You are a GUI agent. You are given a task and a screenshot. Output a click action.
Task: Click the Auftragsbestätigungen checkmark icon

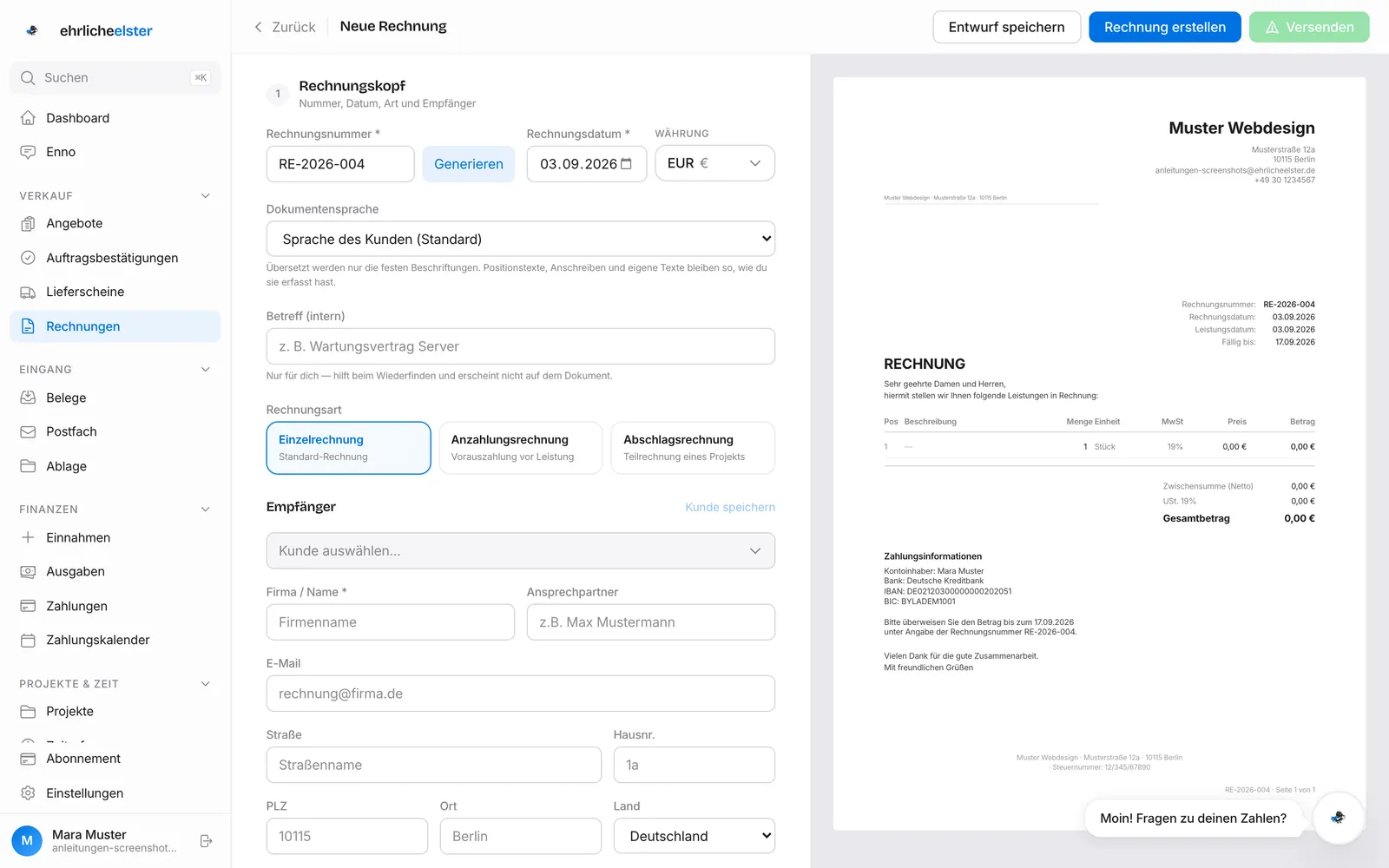click(x=28, y=258)
